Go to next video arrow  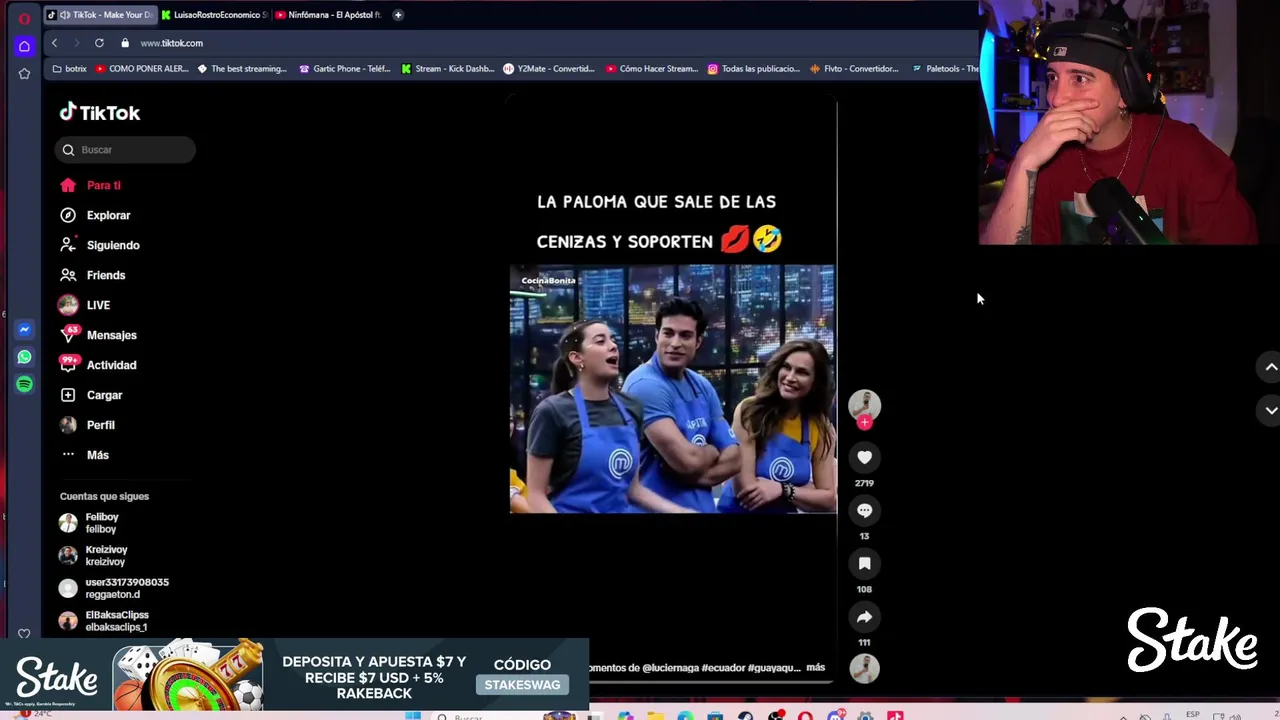(1270, 410)
